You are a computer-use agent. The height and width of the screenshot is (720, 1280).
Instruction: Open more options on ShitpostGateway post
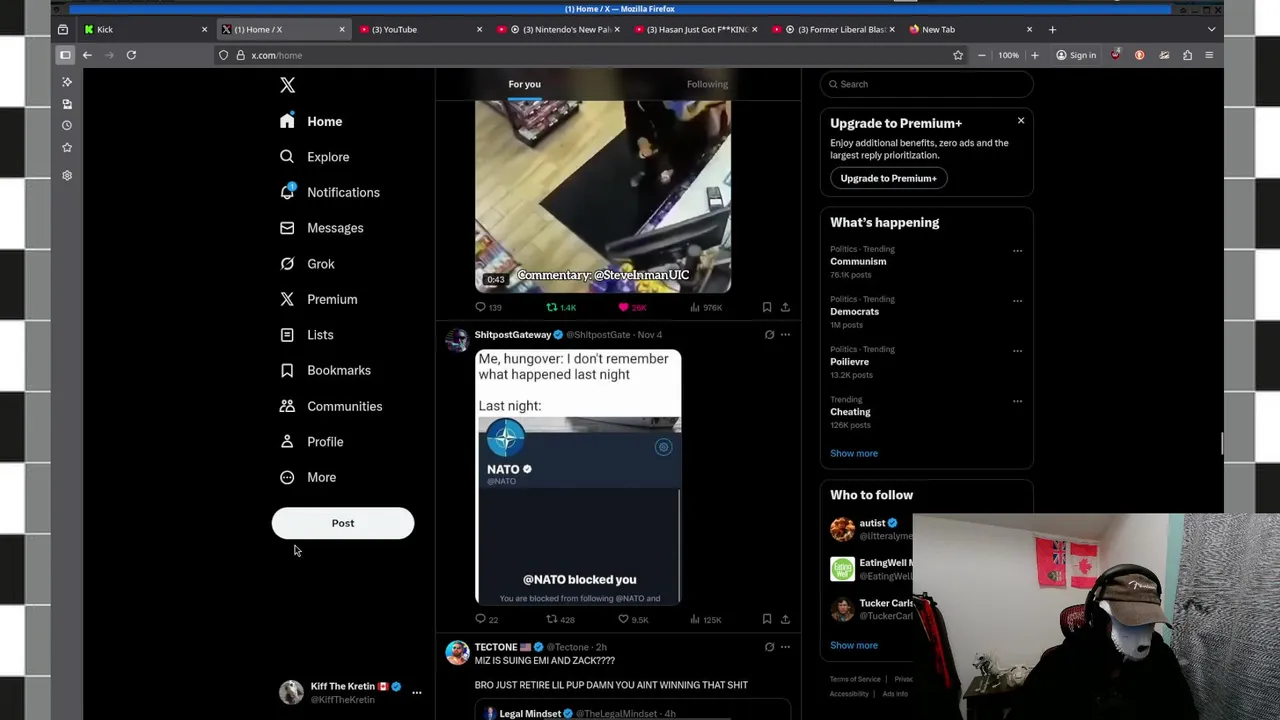pos(785,335)
